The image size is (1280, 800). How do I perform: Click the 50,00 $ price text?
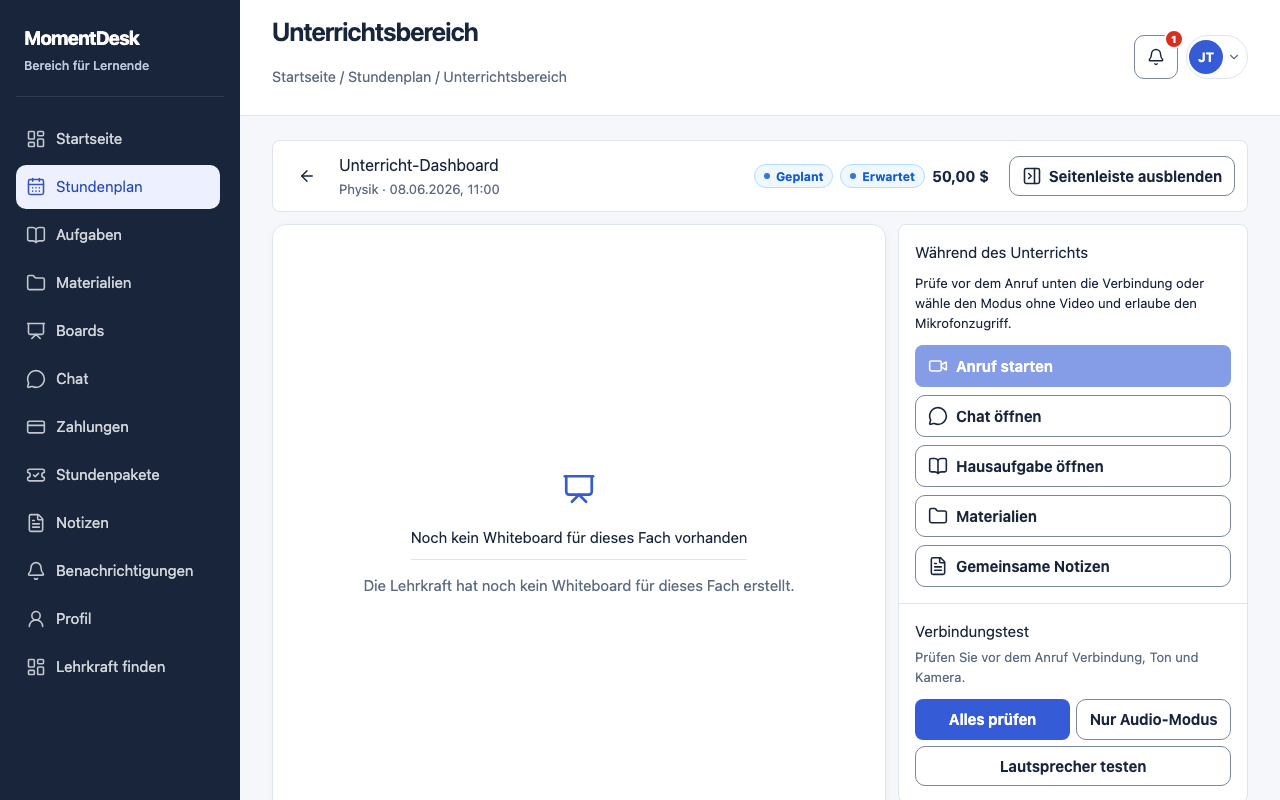960,176
